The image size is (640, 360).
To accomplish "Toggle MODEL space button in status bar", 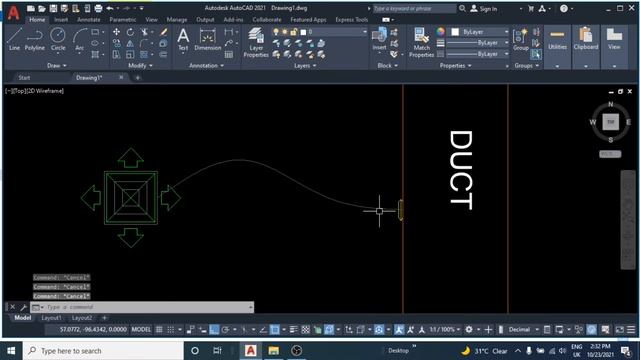I will point(141,329).
